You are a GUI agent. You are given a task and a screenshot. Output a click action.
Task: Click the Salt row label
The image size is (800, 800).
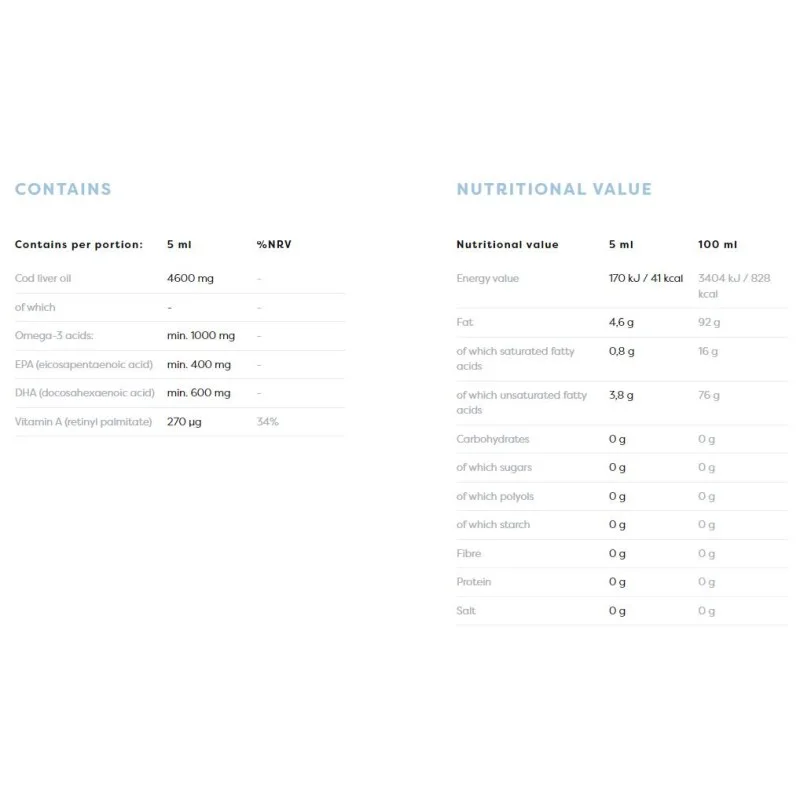[x=466, y=610]
